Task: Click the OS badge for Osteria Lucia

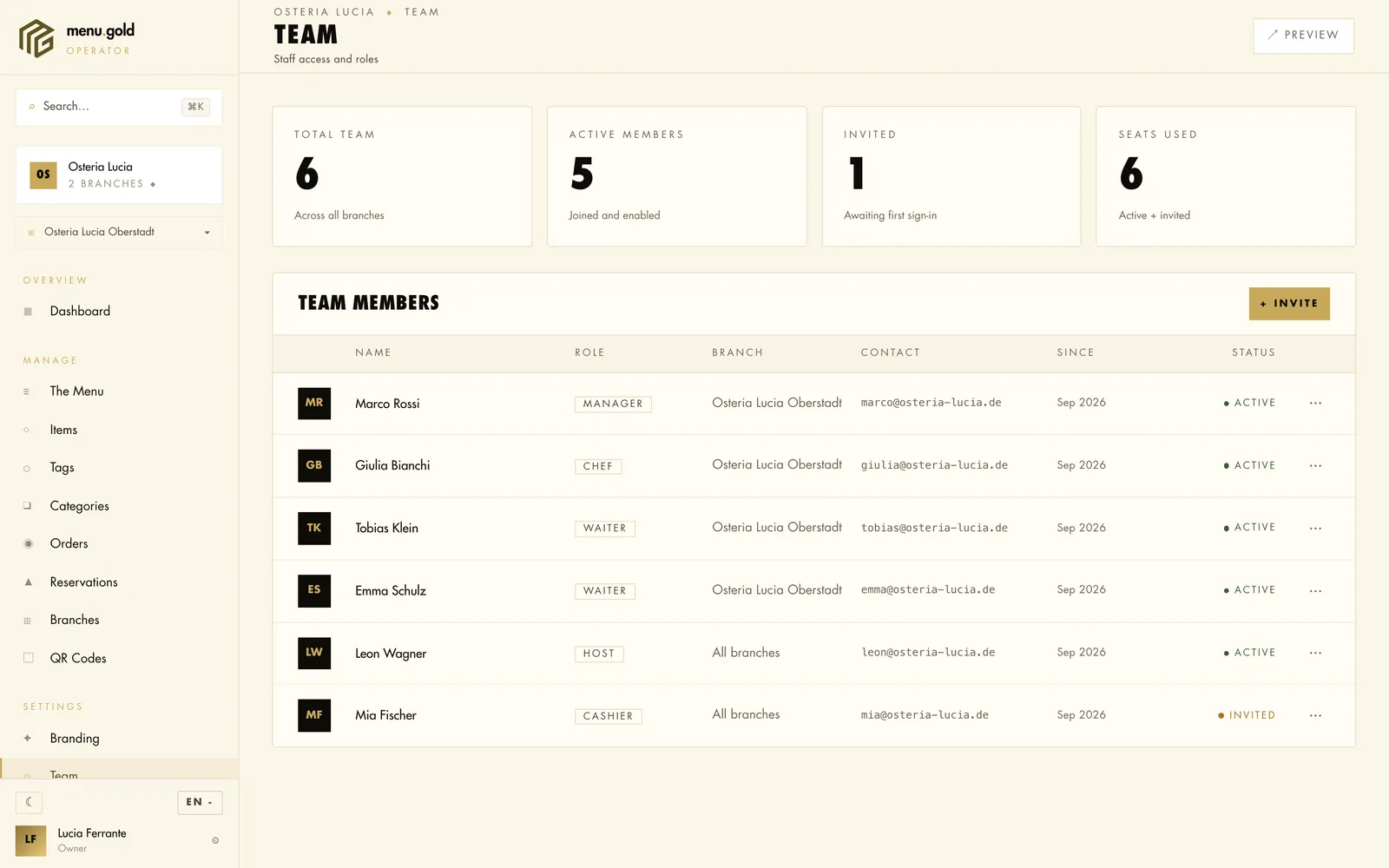Action: tap(43, 174)
